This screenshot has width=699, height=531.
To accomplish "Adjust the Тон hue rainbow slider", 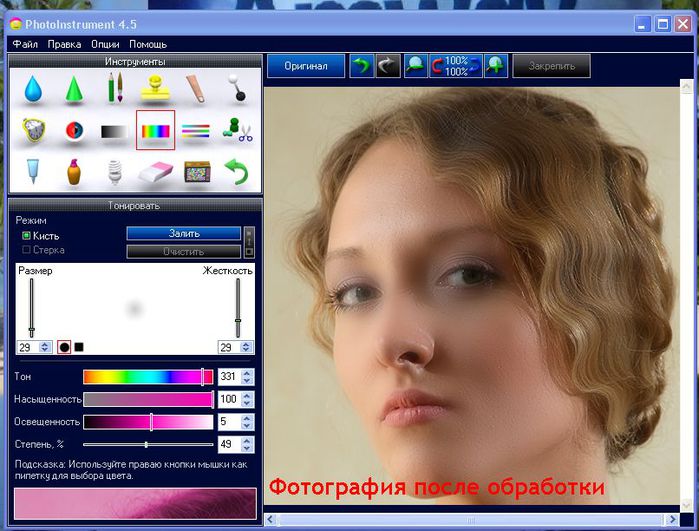I will 148,377.
